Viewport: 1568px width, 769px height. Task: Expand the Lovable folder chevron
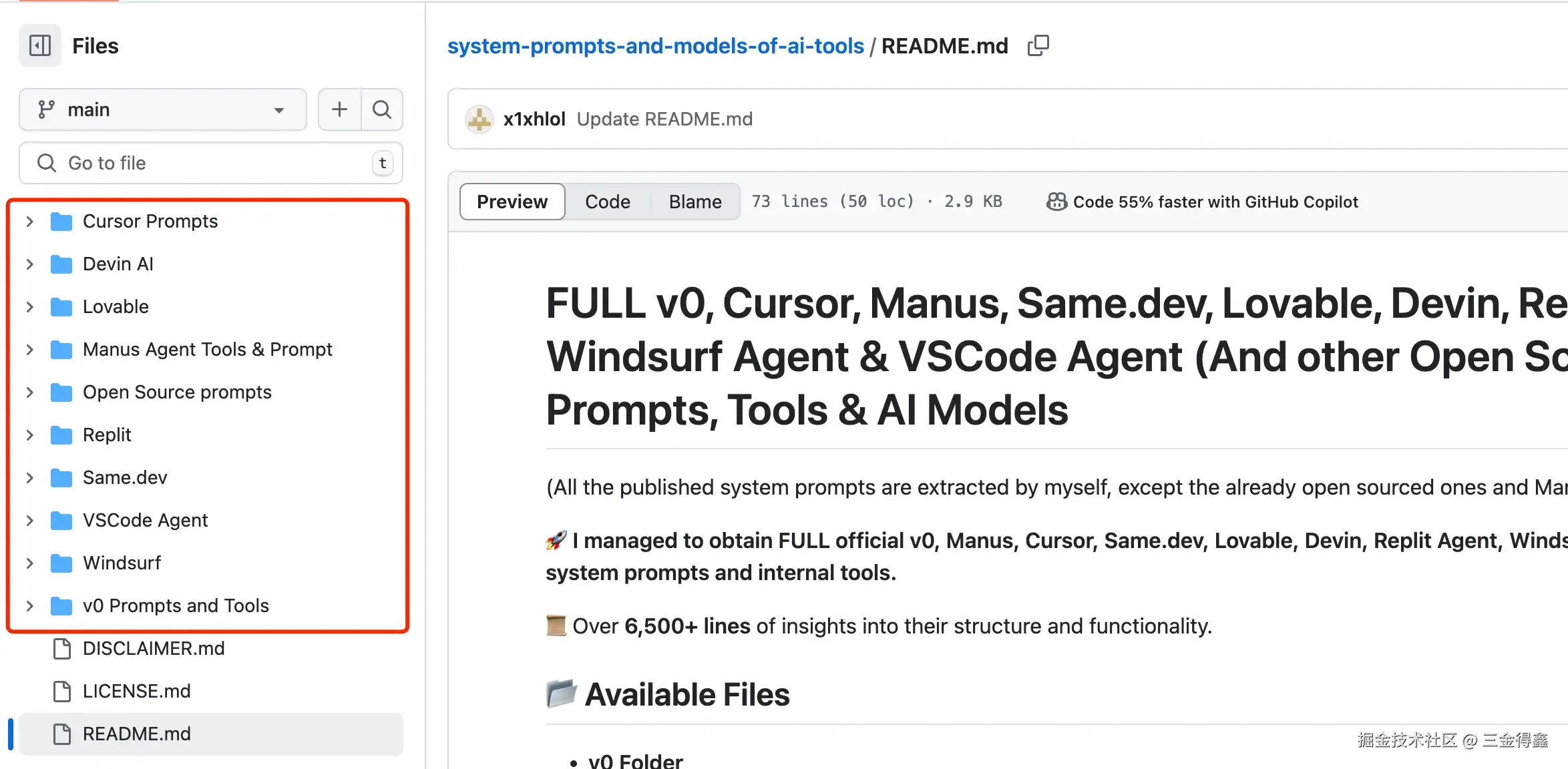(29, 306)
